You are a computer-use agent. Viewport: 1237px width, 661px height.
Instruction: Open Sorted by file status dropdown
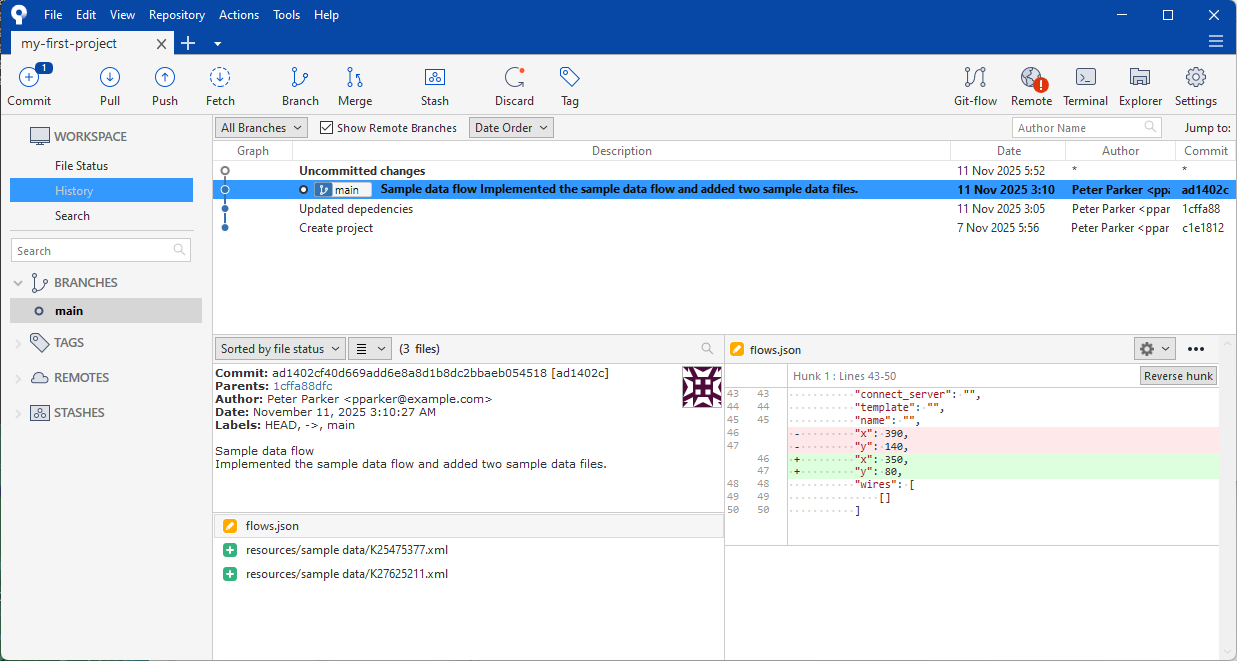pos(280,349)
